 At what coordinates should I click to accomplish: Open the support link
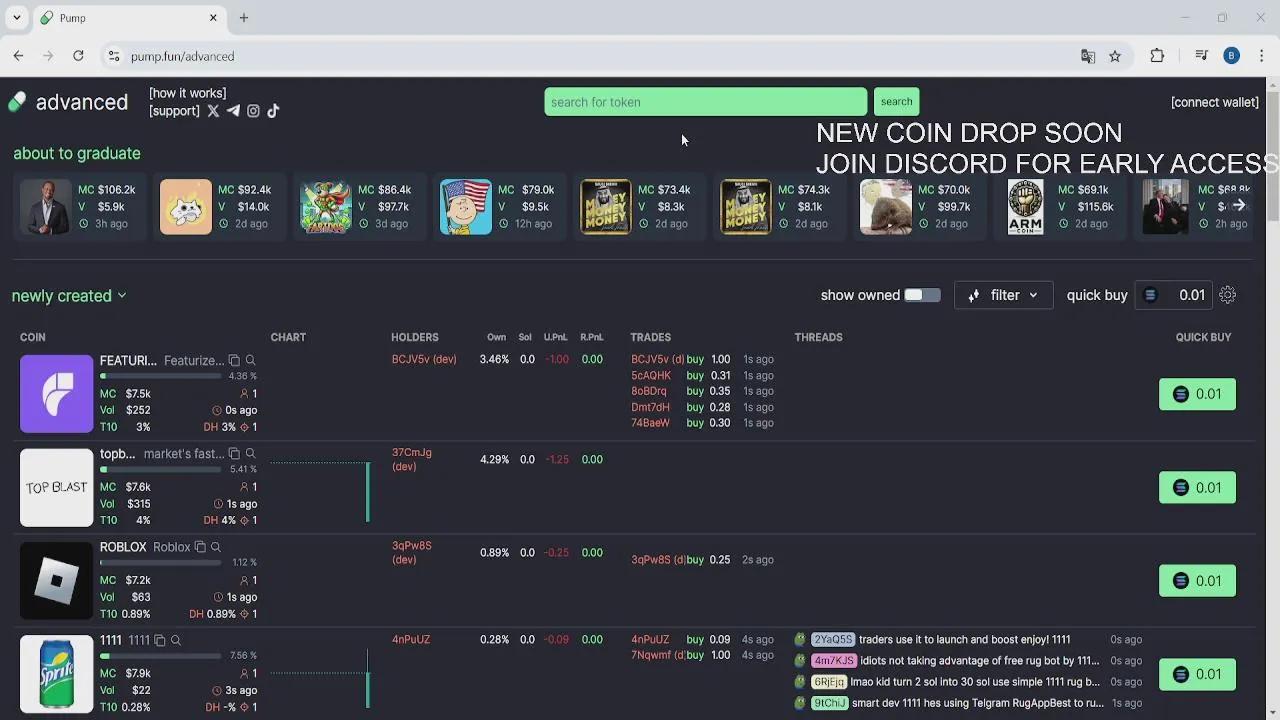click(174, 111)
